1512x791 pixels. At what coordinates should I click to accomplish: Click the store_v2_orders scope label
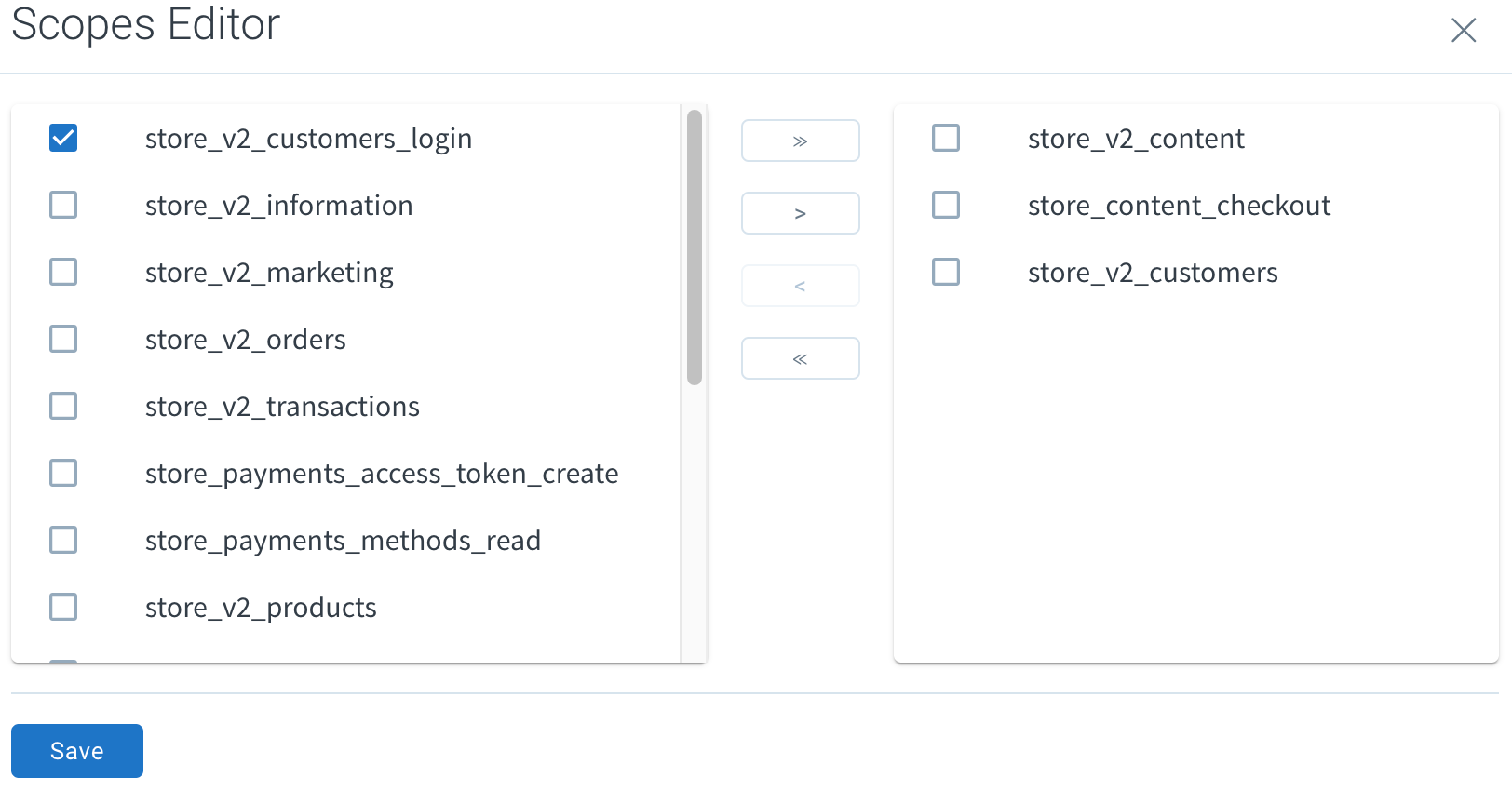[x=245, y=340]
